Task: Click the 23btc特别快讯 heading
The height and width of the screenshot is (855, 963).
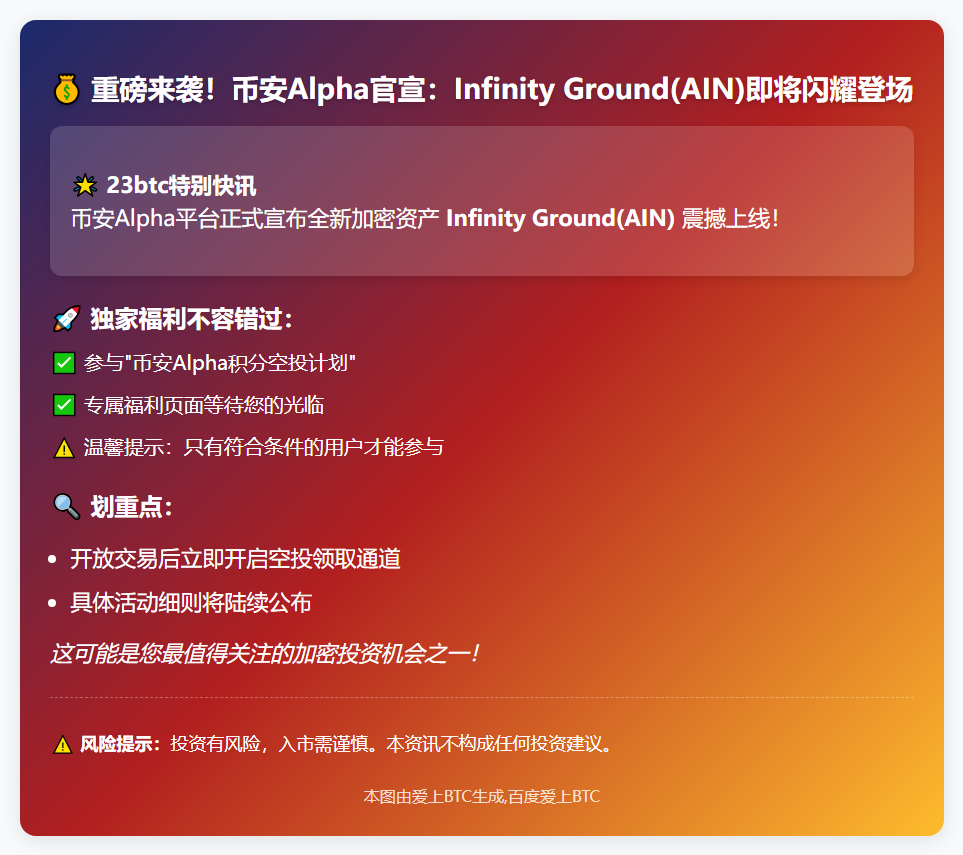Action: pyautogui.click(x=181, y=185)
